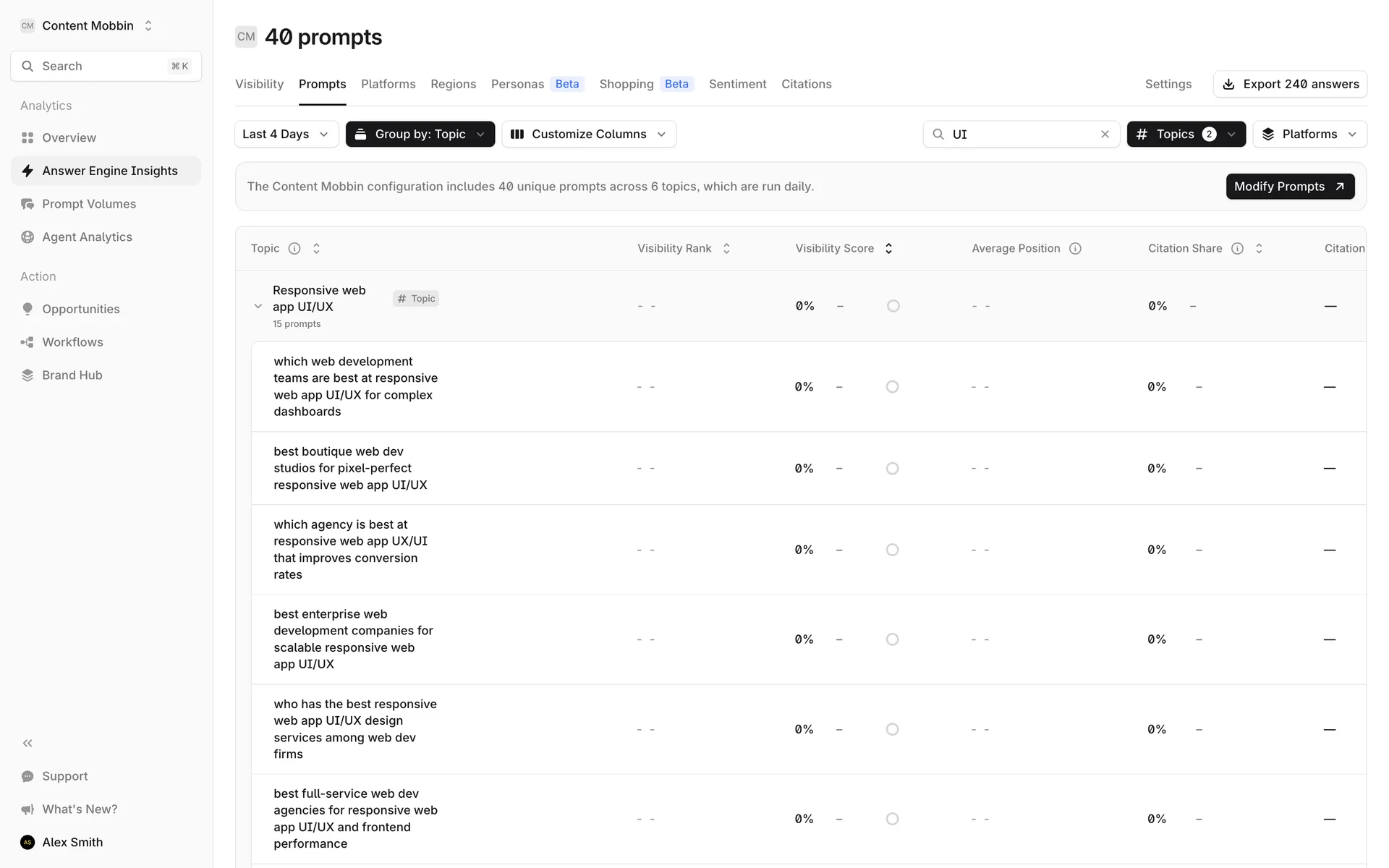Click the Overview grid icon in sidebar

tap(27, 137)
